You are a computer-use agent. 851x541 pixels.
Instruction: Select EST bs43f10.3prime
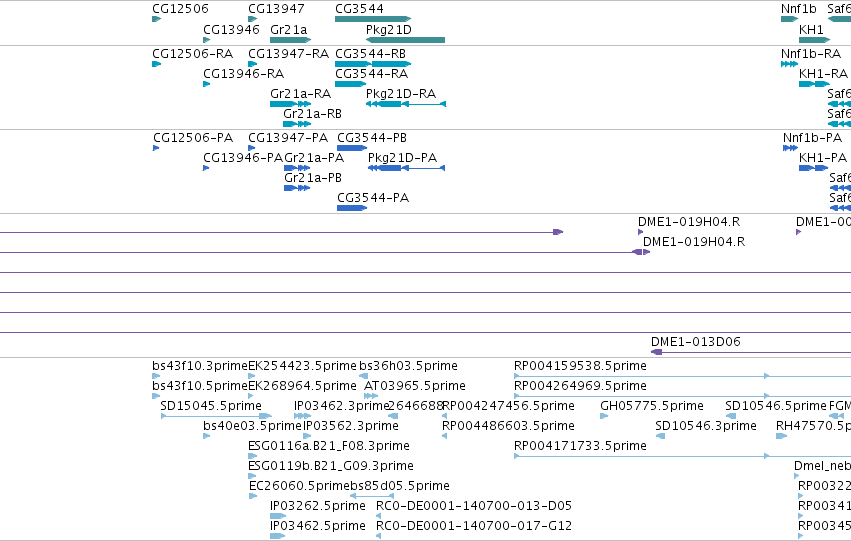tap(156, 376)
